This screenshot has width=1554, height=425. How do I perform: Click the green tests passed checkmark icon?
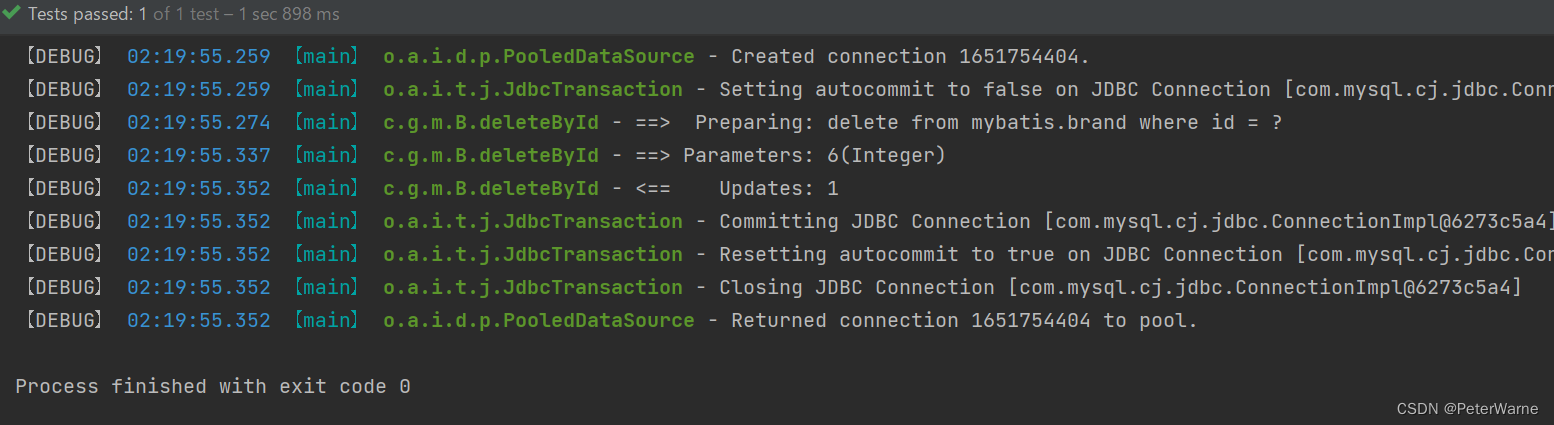point(12,13)
